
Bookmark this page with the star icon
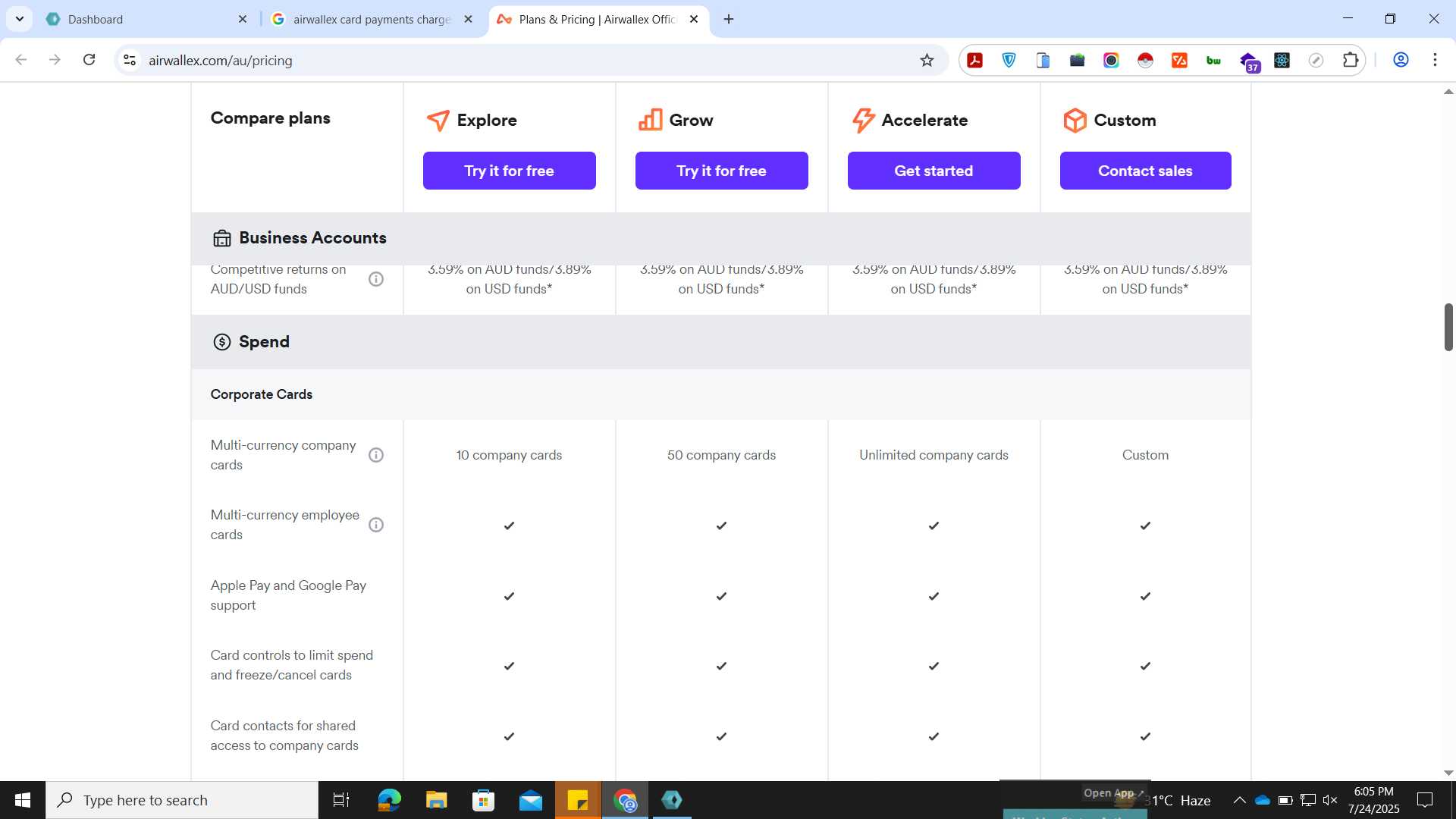point(927,60)
